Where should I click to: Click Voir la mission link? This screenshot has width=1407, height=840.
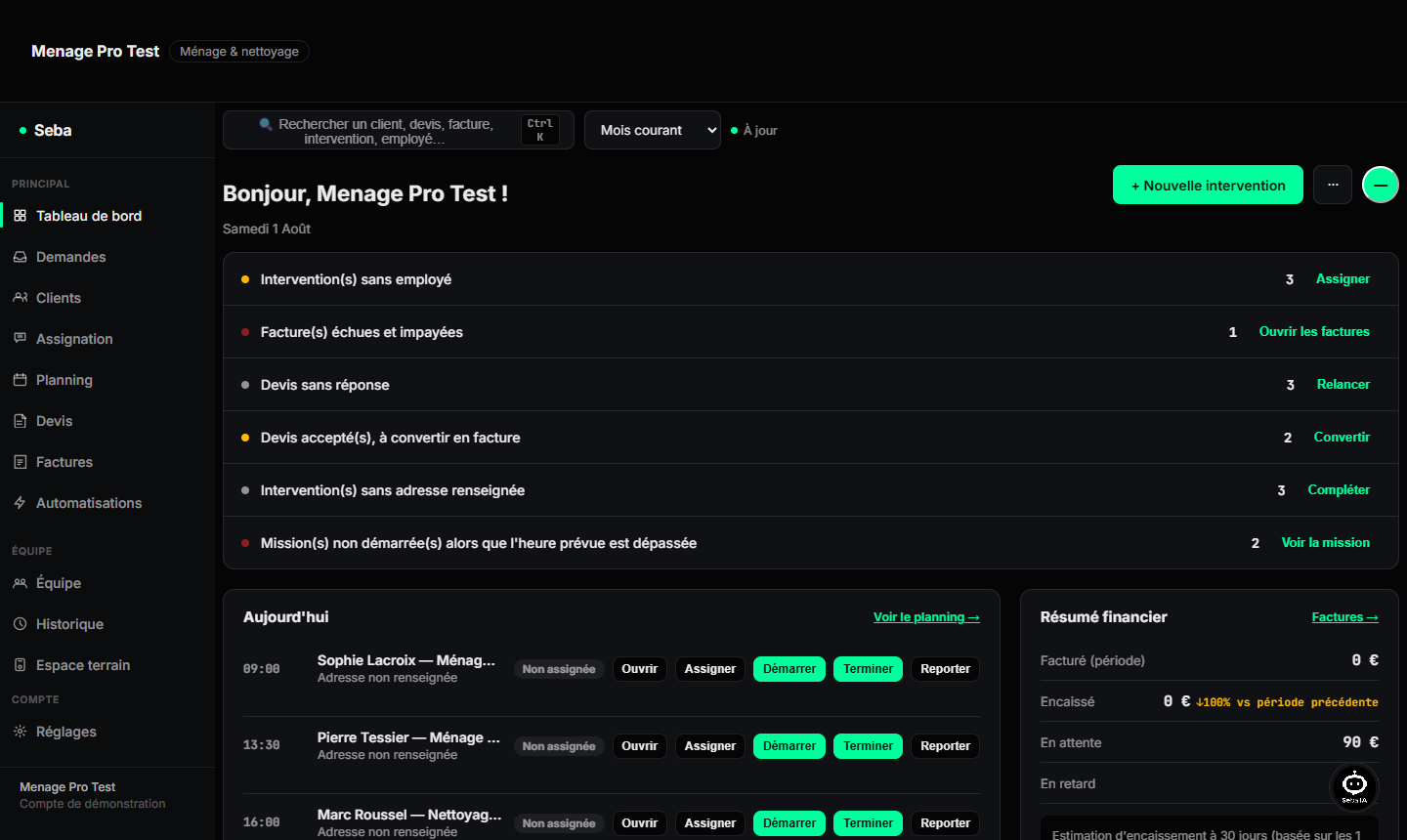[1326, 543]
